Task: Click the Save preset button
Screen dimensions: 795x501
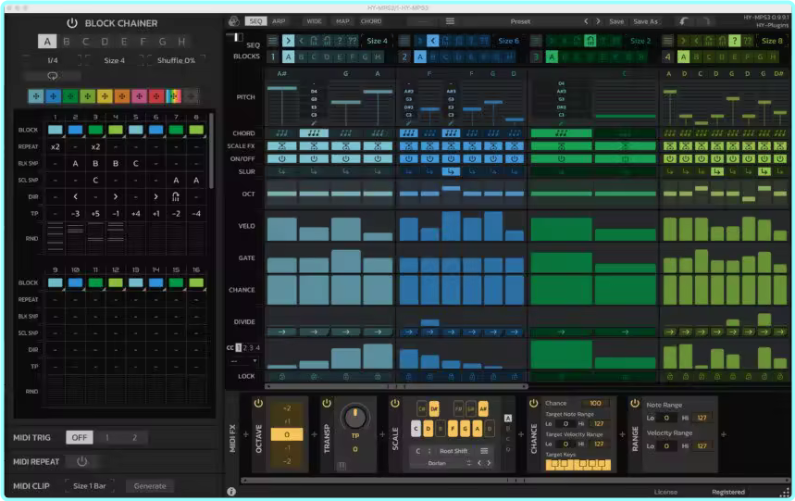Action: tap(617, 21)
